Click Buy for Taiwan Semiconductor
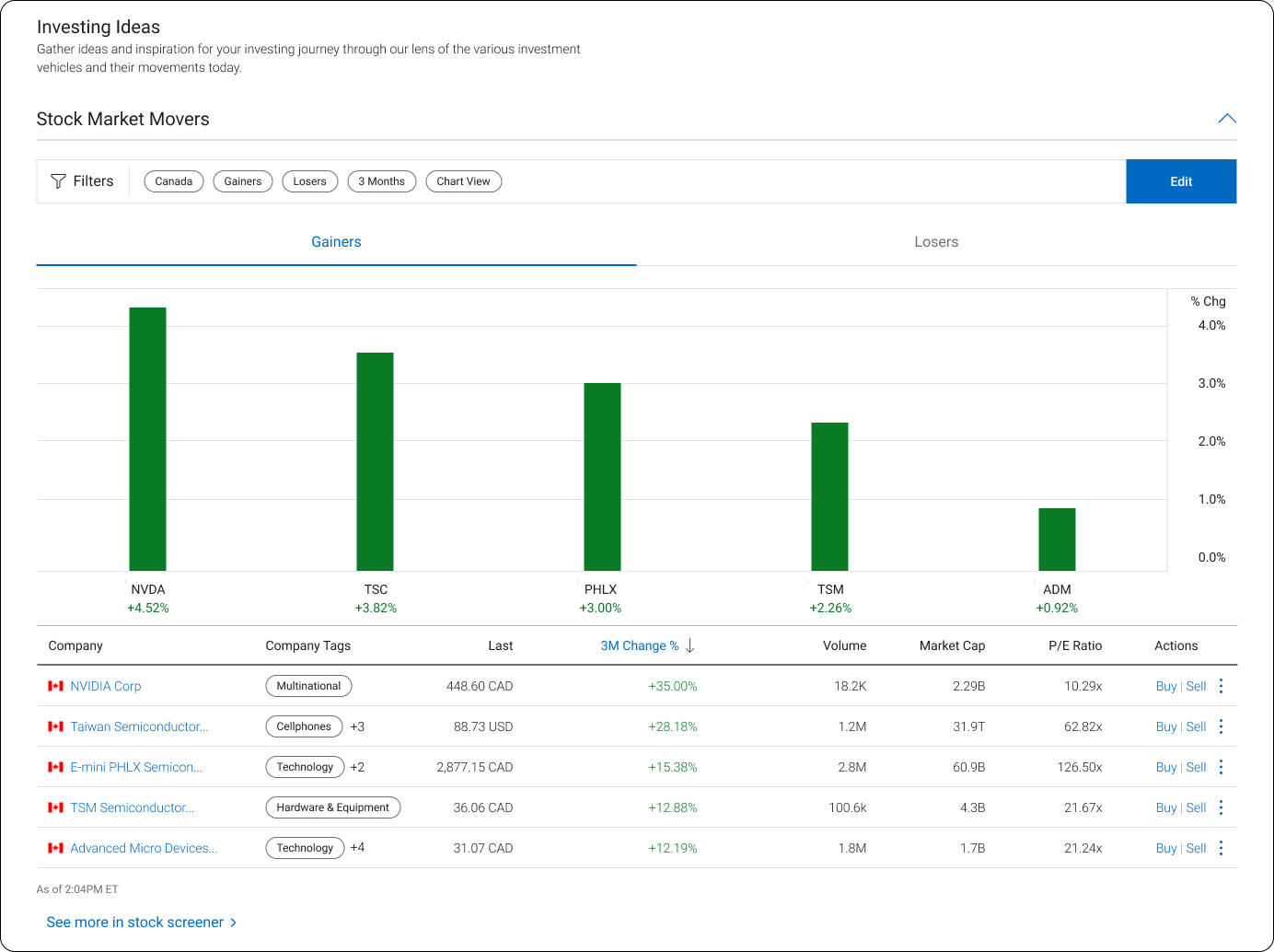The height and width of the screenshot is (952, 1274). click(1166, 726)
